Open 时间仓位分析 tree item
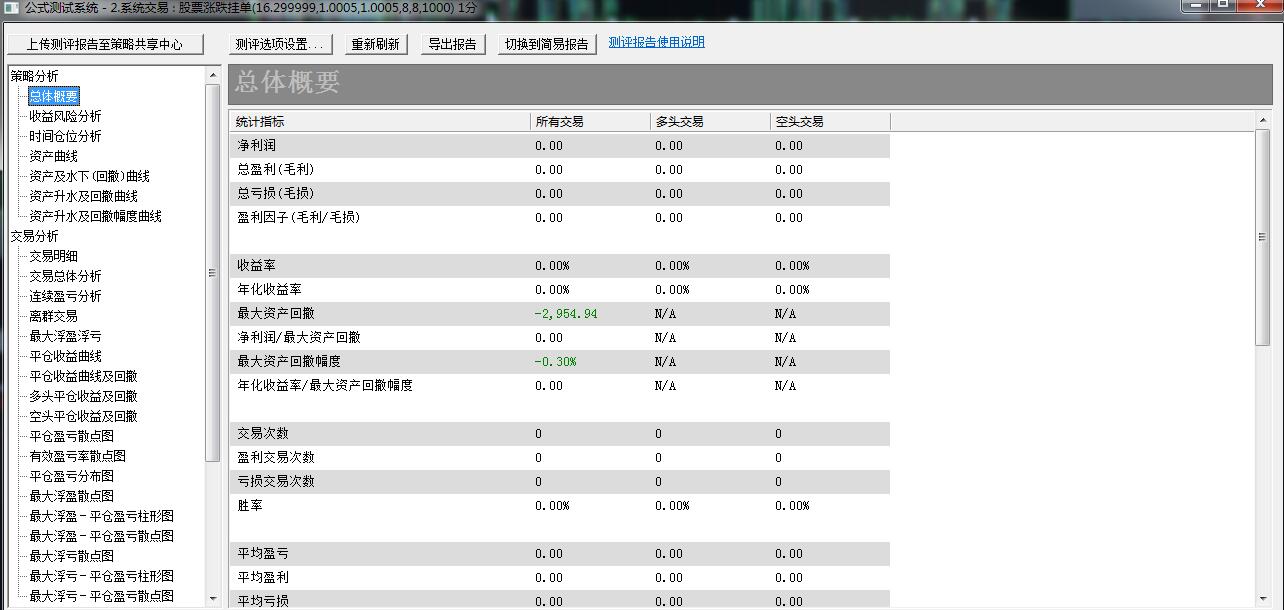 pos(65,136)
